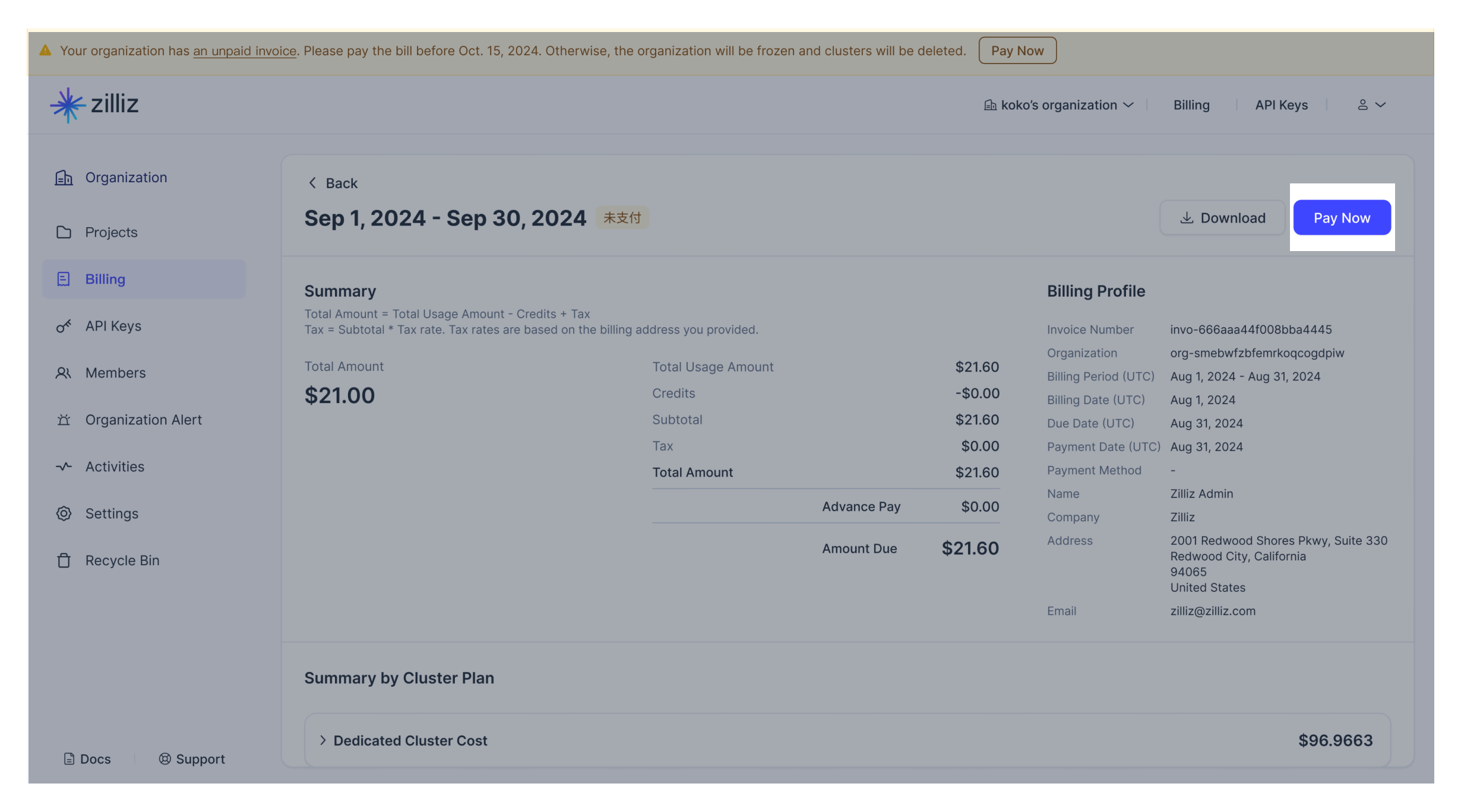Open the account menu at top right
The height and width of the screenshot is (812, 1461).
click(1372, 104)
